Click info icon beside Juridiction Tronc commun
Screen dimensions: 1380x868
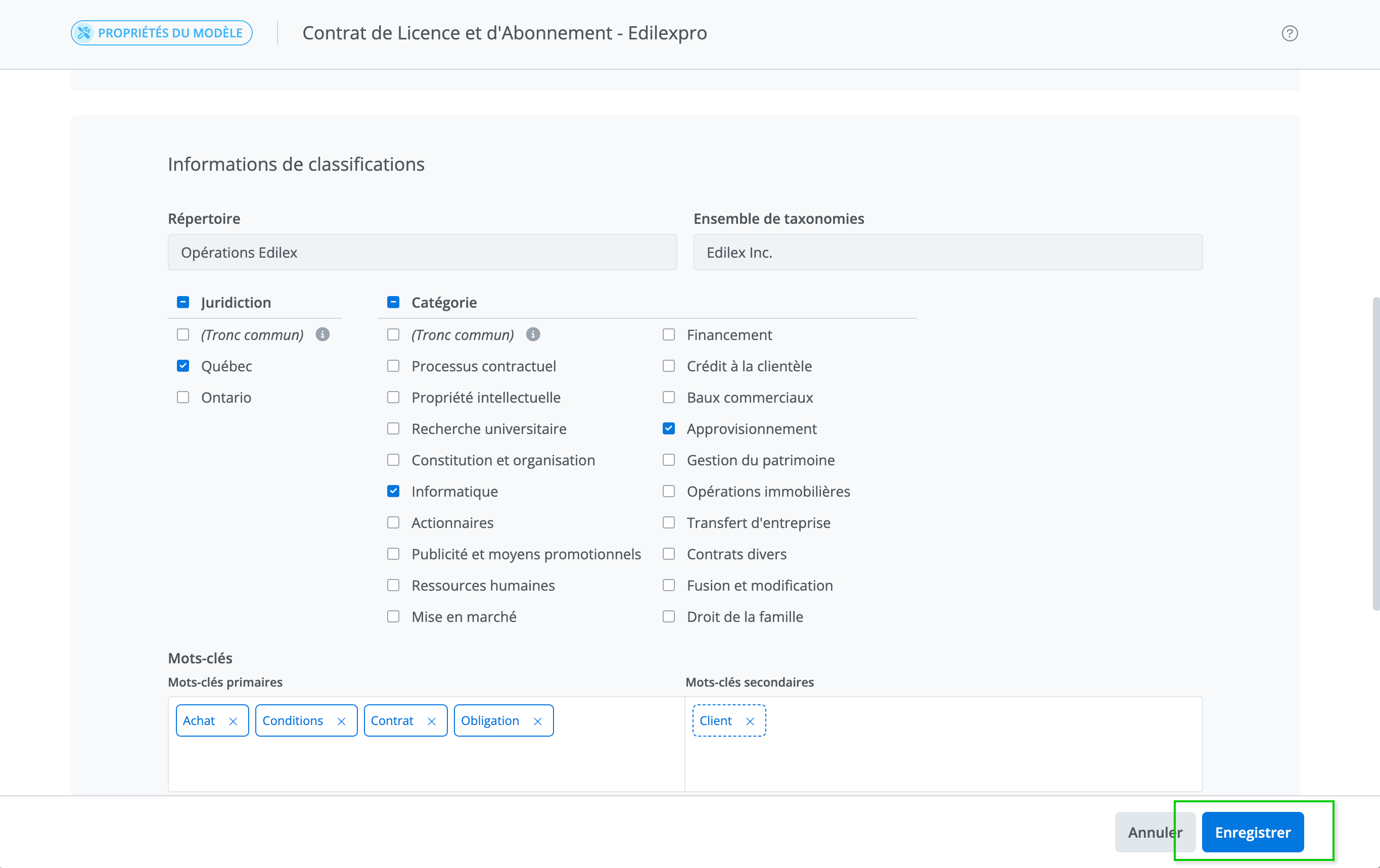[x=323, y=334]
